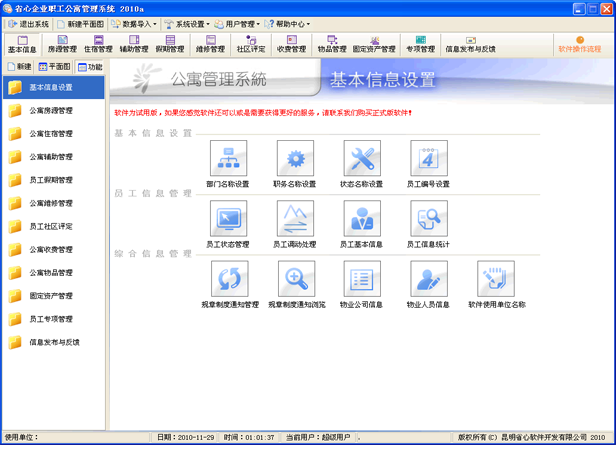The height and width of the screenshot is (462, 616).
Task: Expand the 数据导入 dropdown menu
Action: [x=132, y=24]
